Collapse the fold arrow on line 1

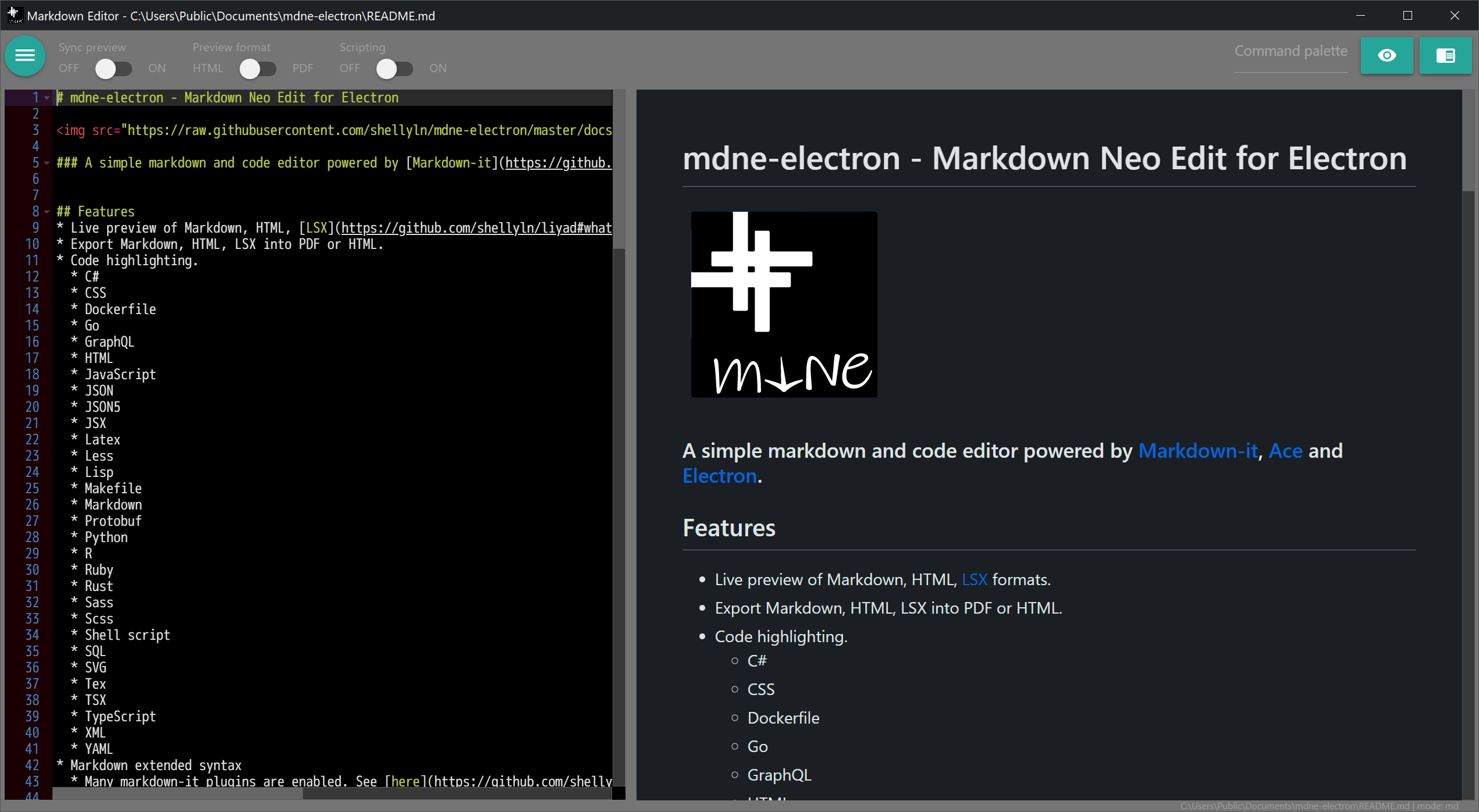(x=47, y=98)
